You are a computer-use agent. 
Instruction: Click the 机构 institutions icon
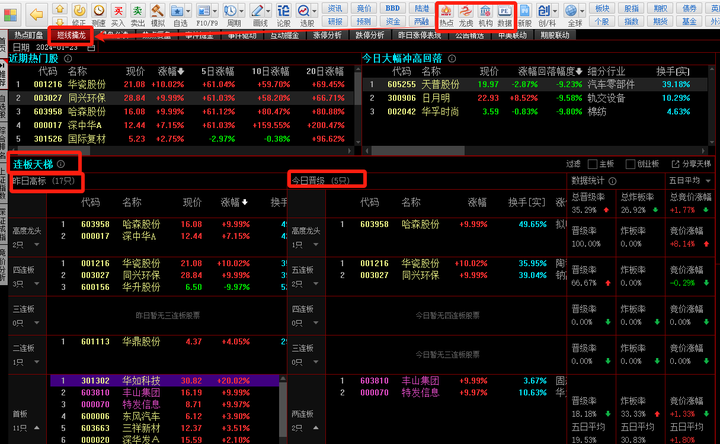coord(485,13)
